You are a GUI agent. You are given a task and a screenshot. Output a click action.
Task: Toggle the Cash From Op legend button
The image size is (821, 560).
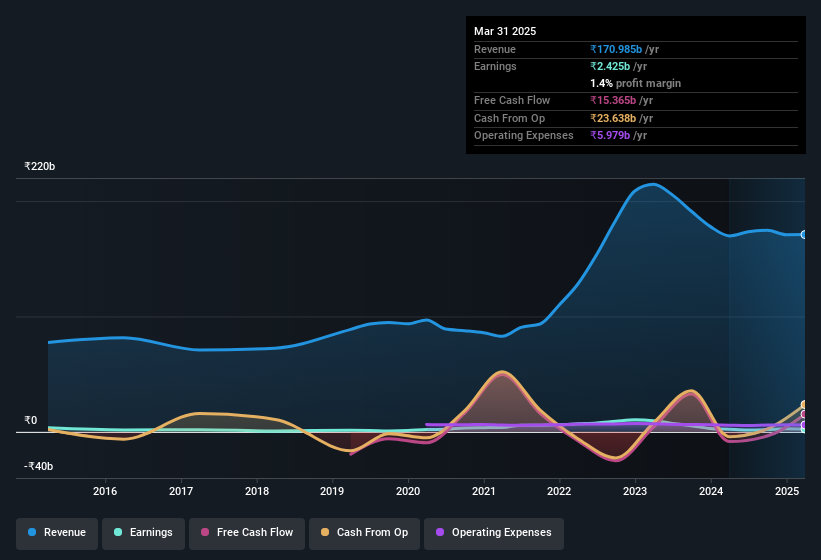tap(364, 533)
